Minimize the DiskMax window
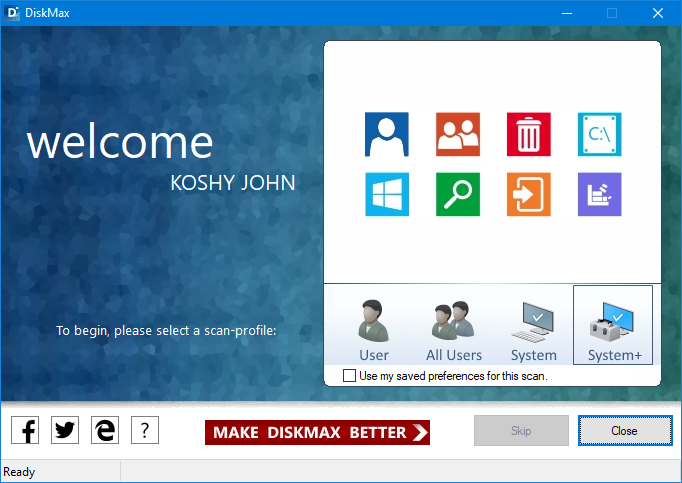Image resolution: width=682 pixels, height=483 pixels. 567,13
